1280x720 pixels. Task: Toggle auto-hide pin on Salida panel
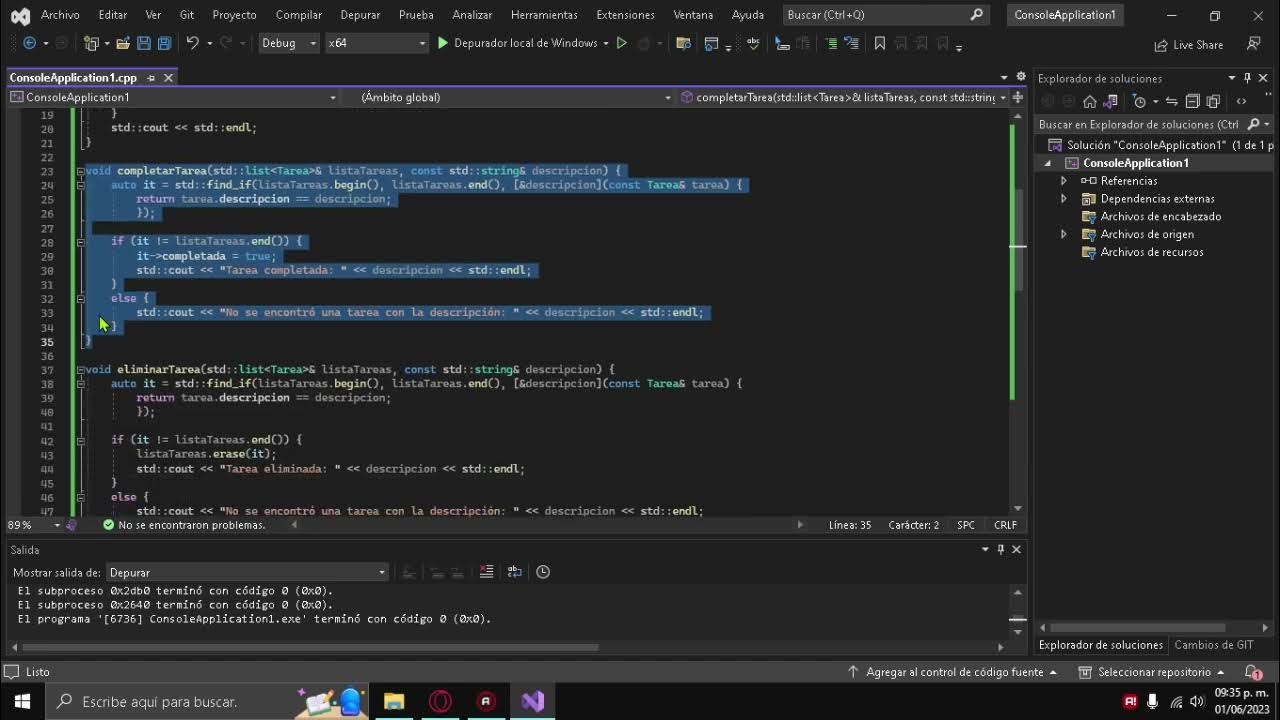point(1000,549)
